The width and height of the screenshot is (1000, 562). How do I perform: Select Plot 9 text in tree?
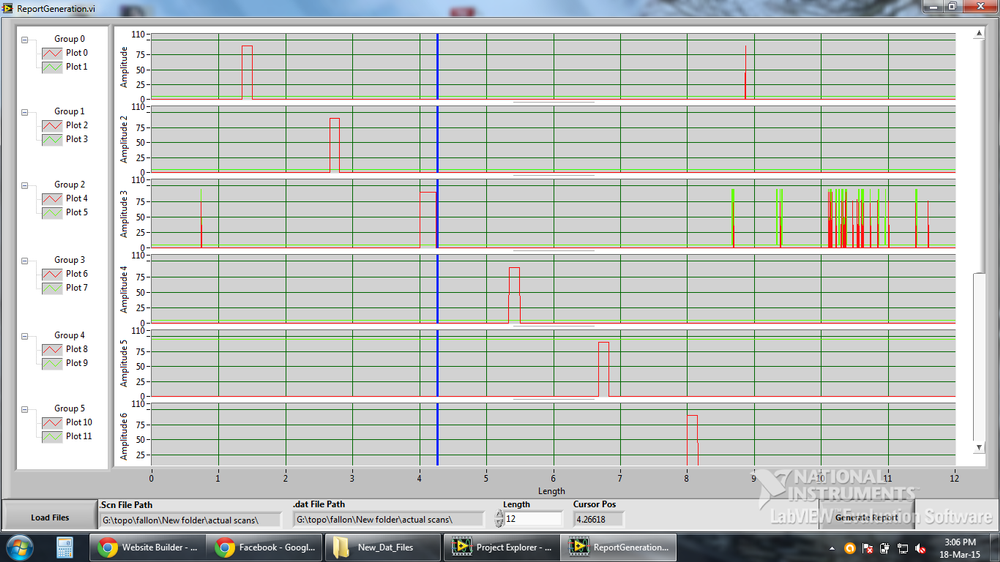[x=77, y=364]
